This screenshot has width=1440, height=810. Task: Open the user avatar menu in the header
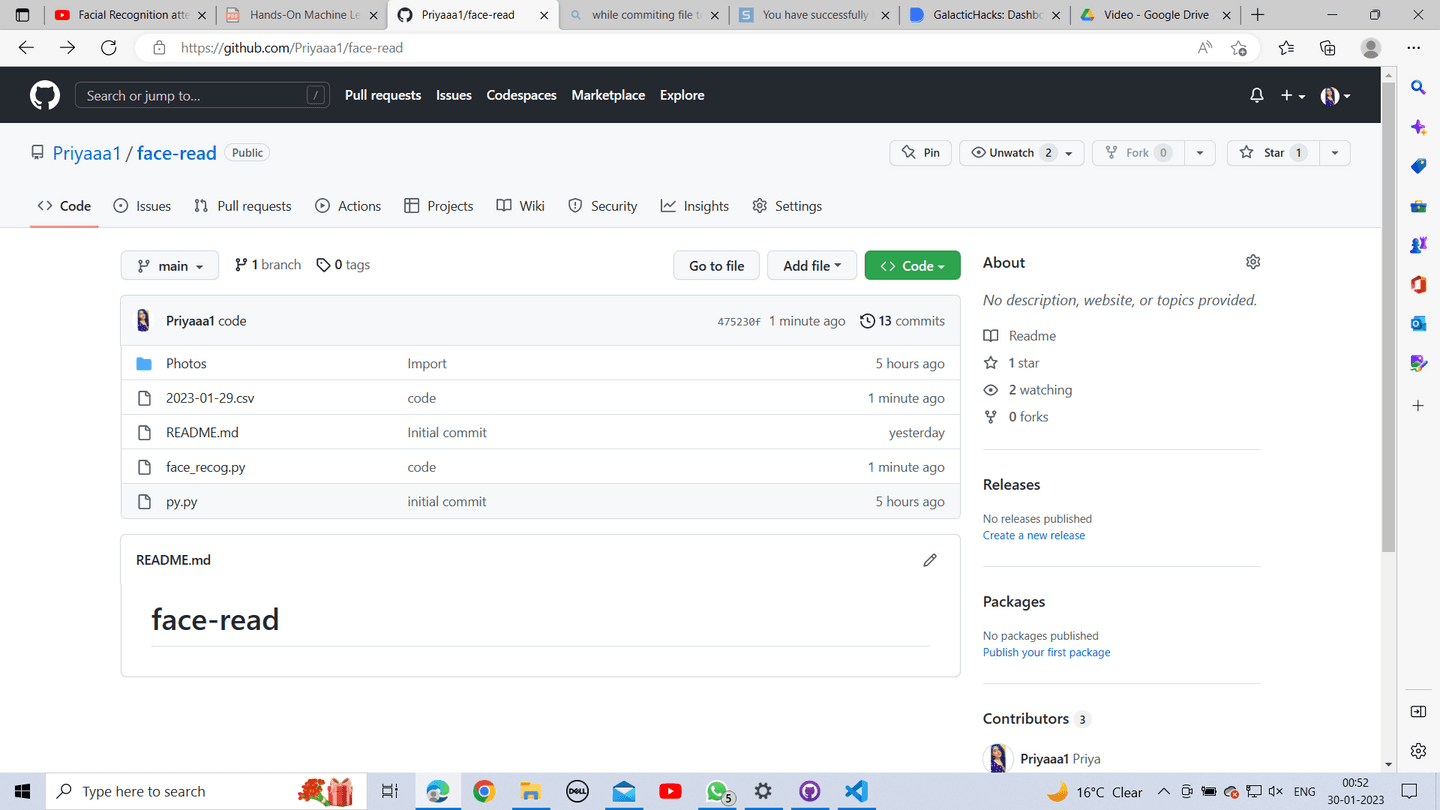[x=1336, y=95]
